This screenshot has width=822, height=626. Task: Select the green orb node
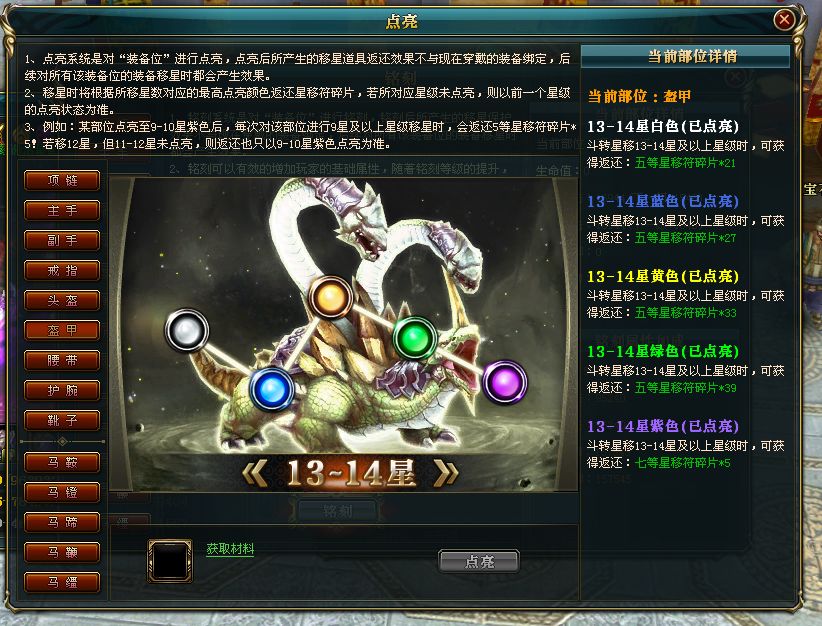point(415,338)
